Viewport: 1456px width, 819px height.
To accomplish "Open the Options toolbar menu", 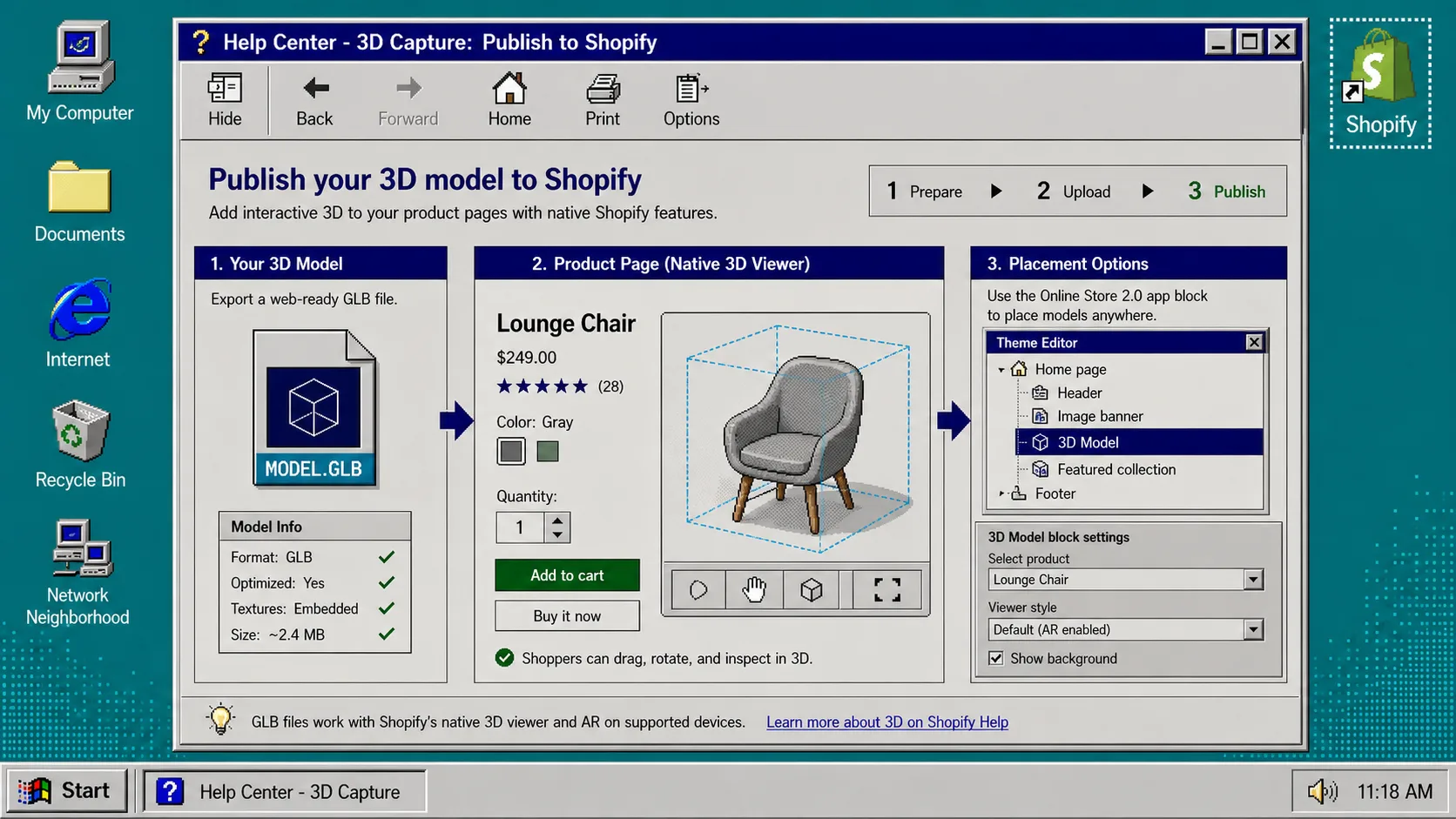I will click(691, 100).
